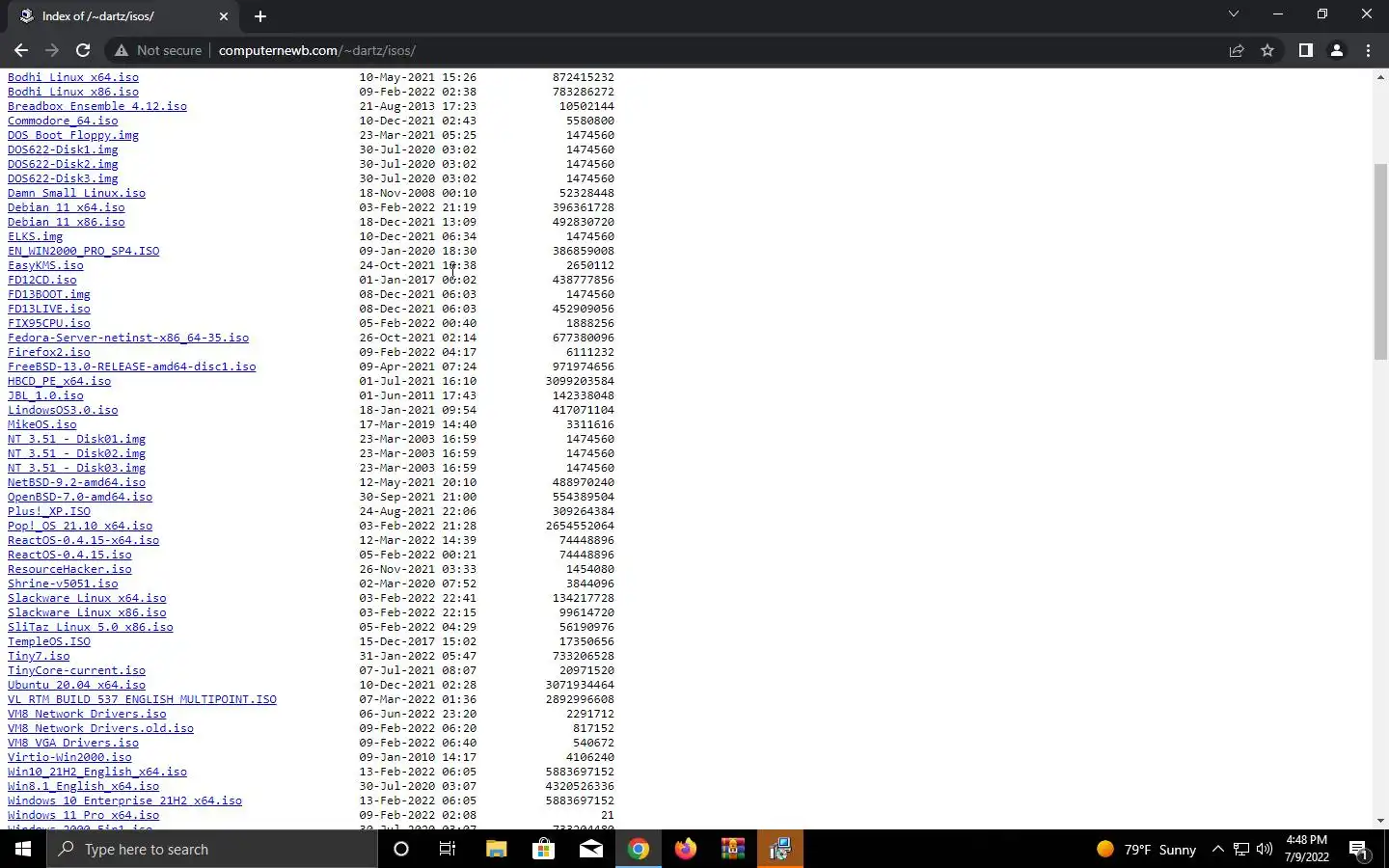
Task: Download ReactOS-0.4.15-x64.iso
Action: [x=84, y=540]
